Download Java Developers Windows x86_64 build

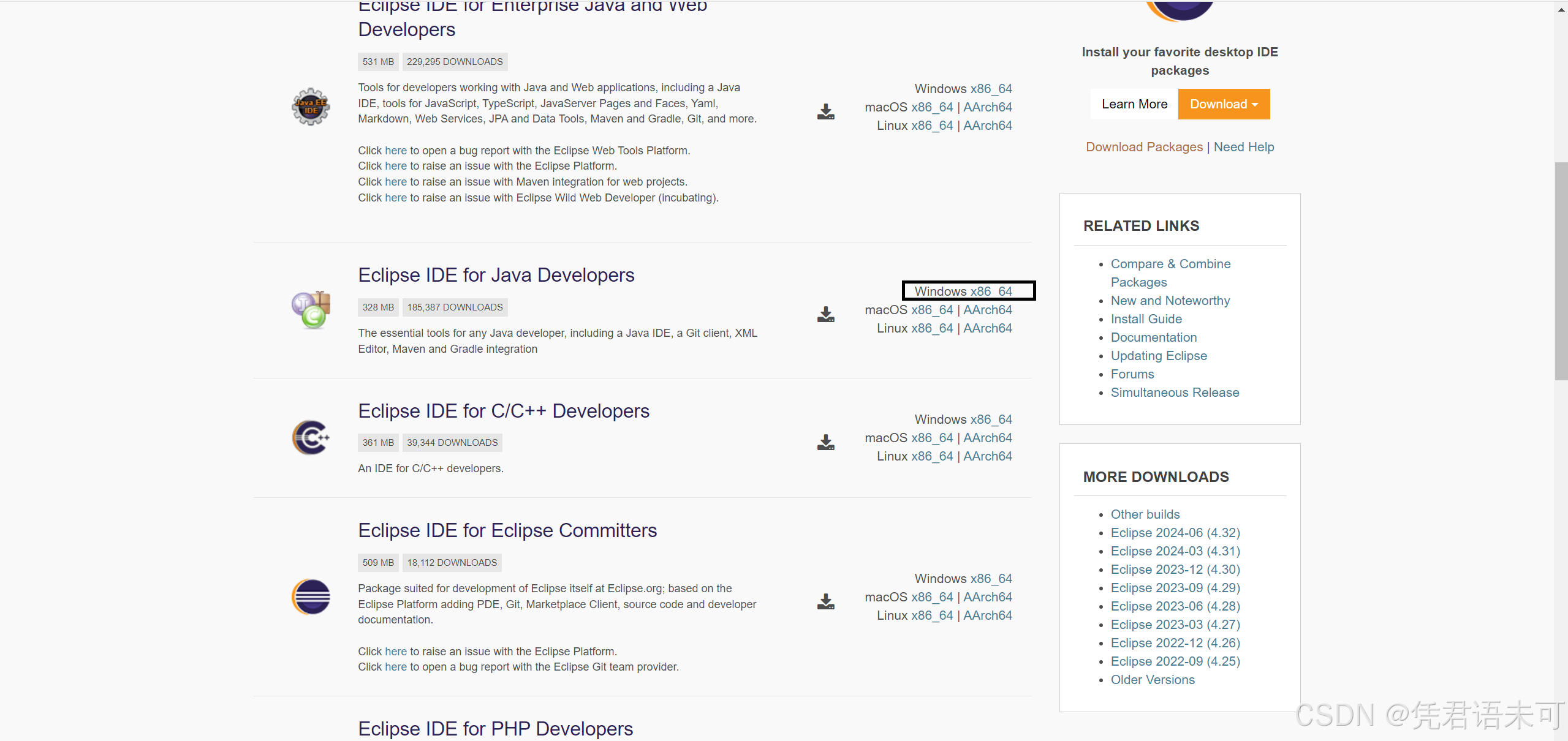click(x=991, y=292)
